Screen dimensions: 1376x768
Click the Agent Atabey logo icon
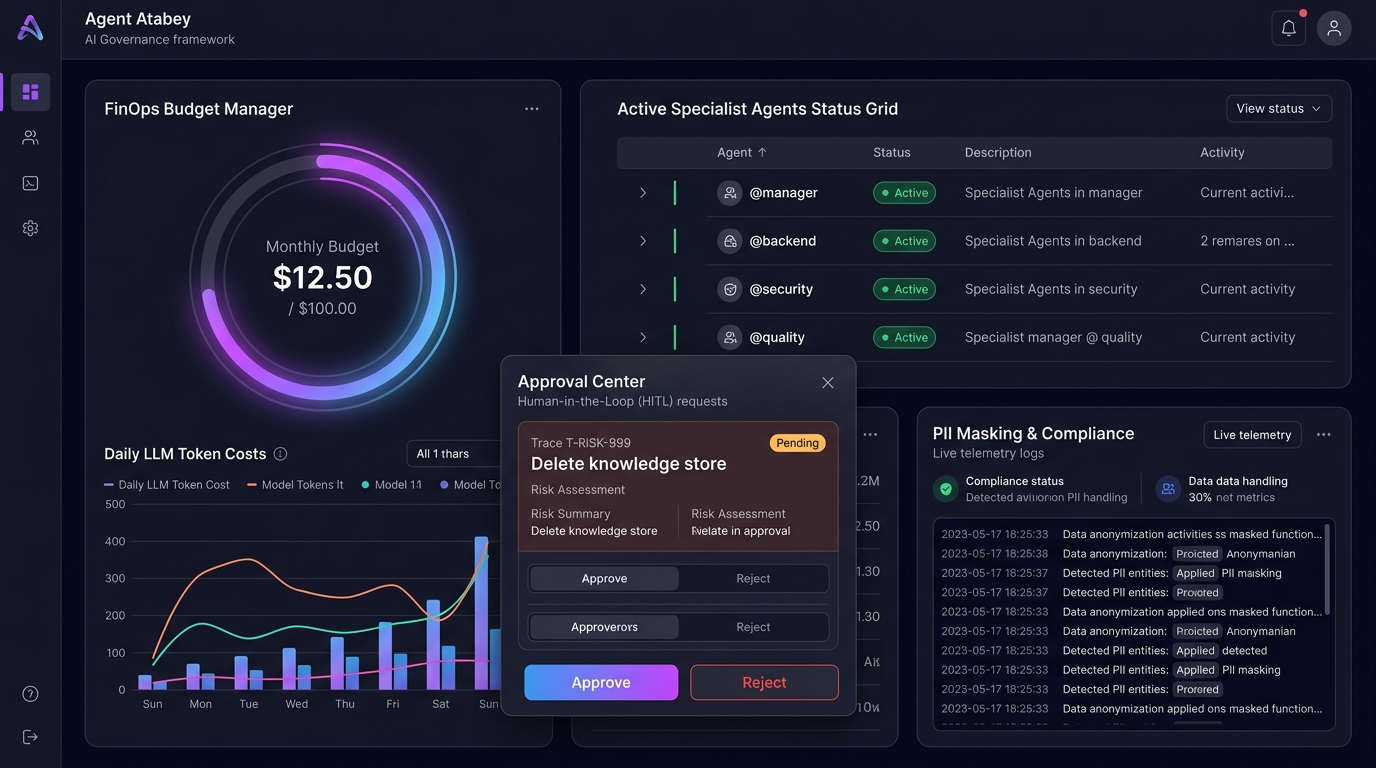(x=30, y=28)
